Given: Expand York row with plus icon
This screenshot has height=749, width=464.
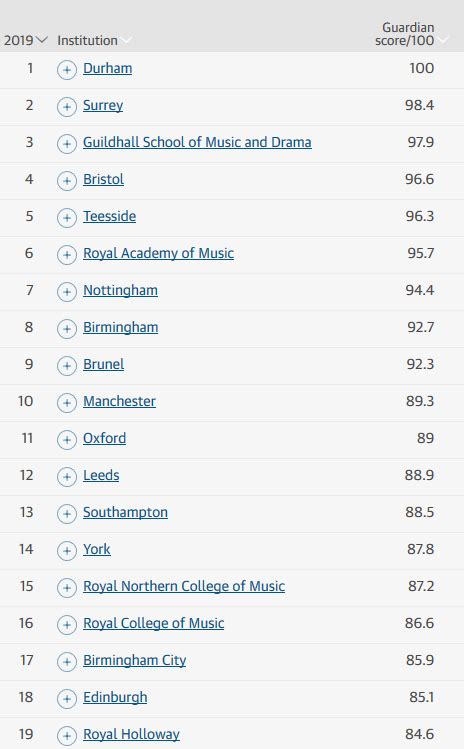Looking at the screenshot, I should click(x=67, y=551).
